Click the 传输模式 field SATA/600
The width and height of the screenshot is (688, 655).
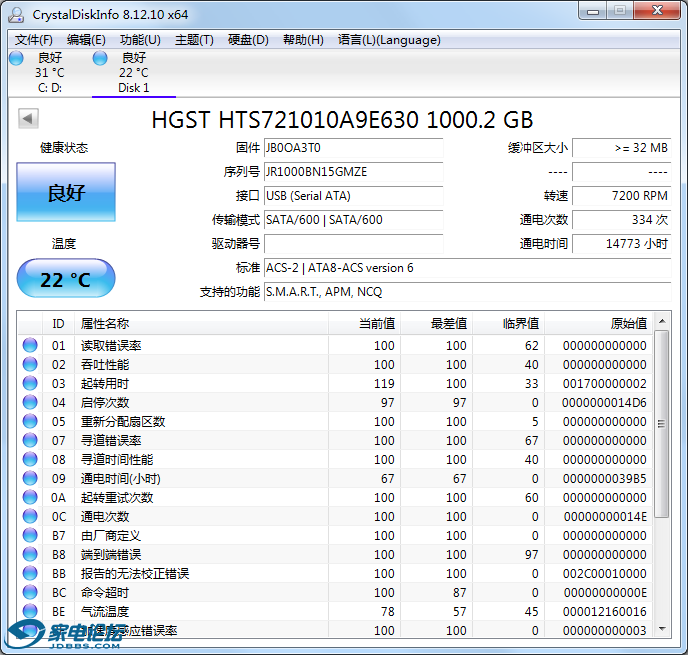click(x=354, y=219)
